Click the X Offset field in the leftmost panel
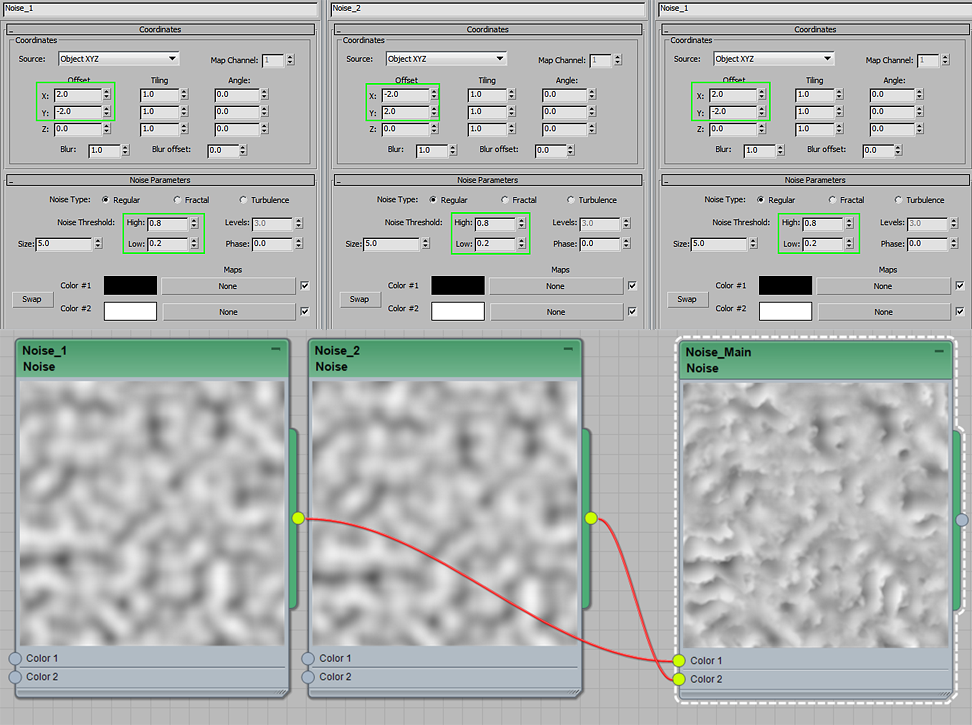Screen dimensions: 972x725 click(x=69, y=94)
